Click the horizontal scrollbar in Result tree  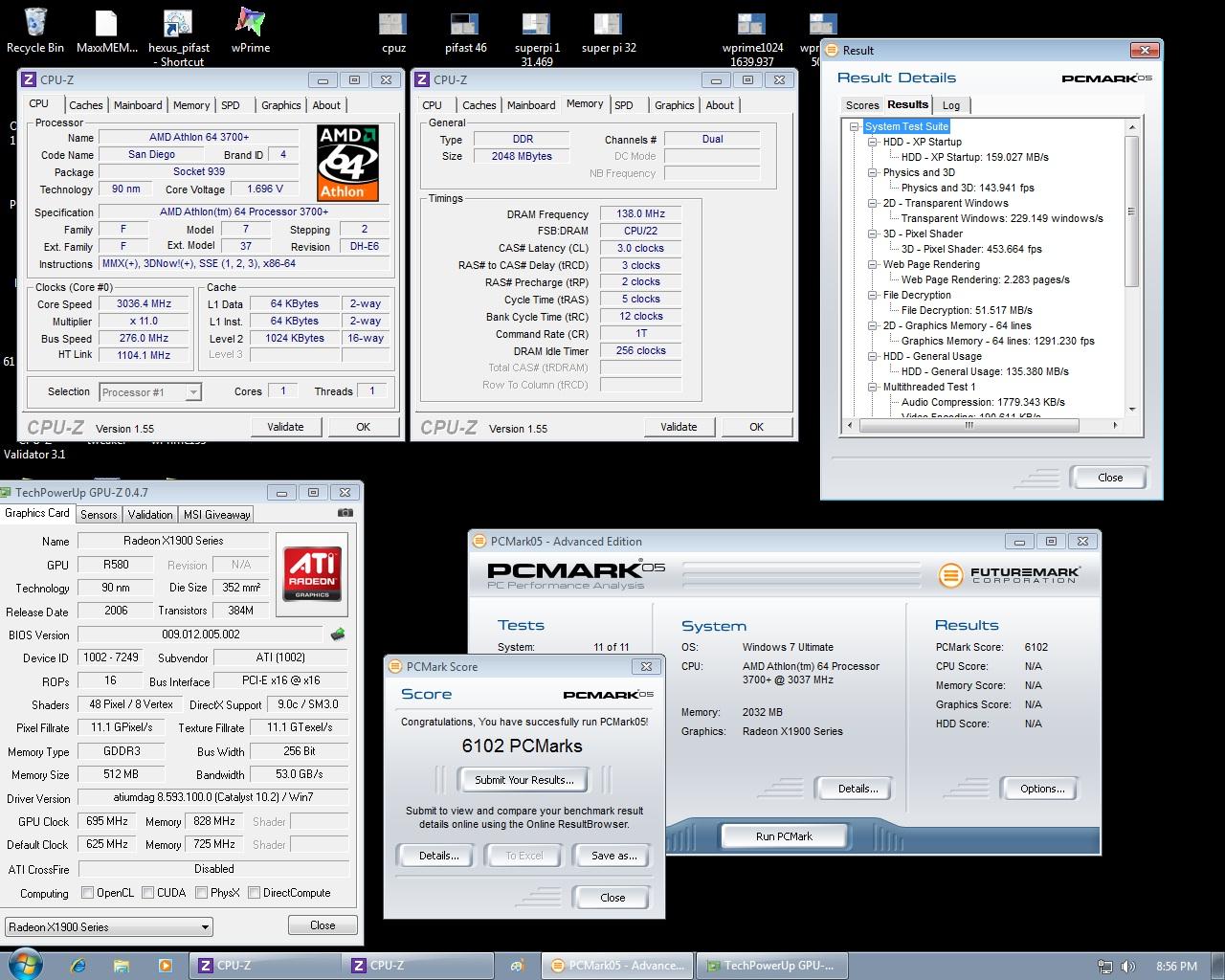coord(968,425)
